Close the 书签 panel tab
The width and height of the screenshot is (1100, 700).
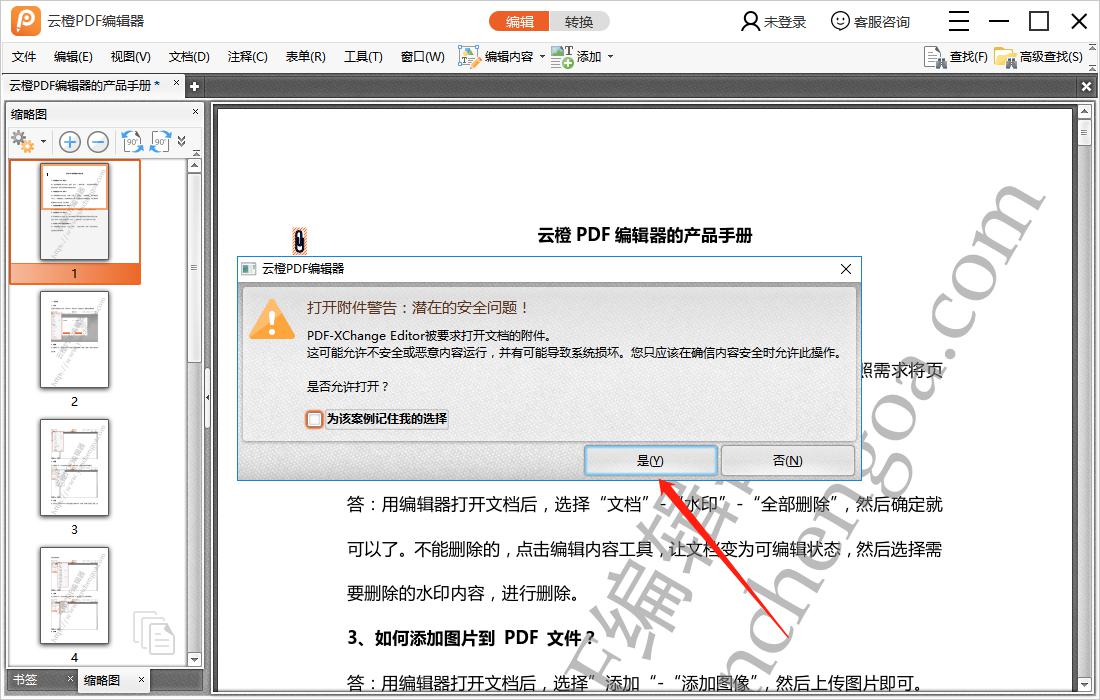tap(70, 678)
